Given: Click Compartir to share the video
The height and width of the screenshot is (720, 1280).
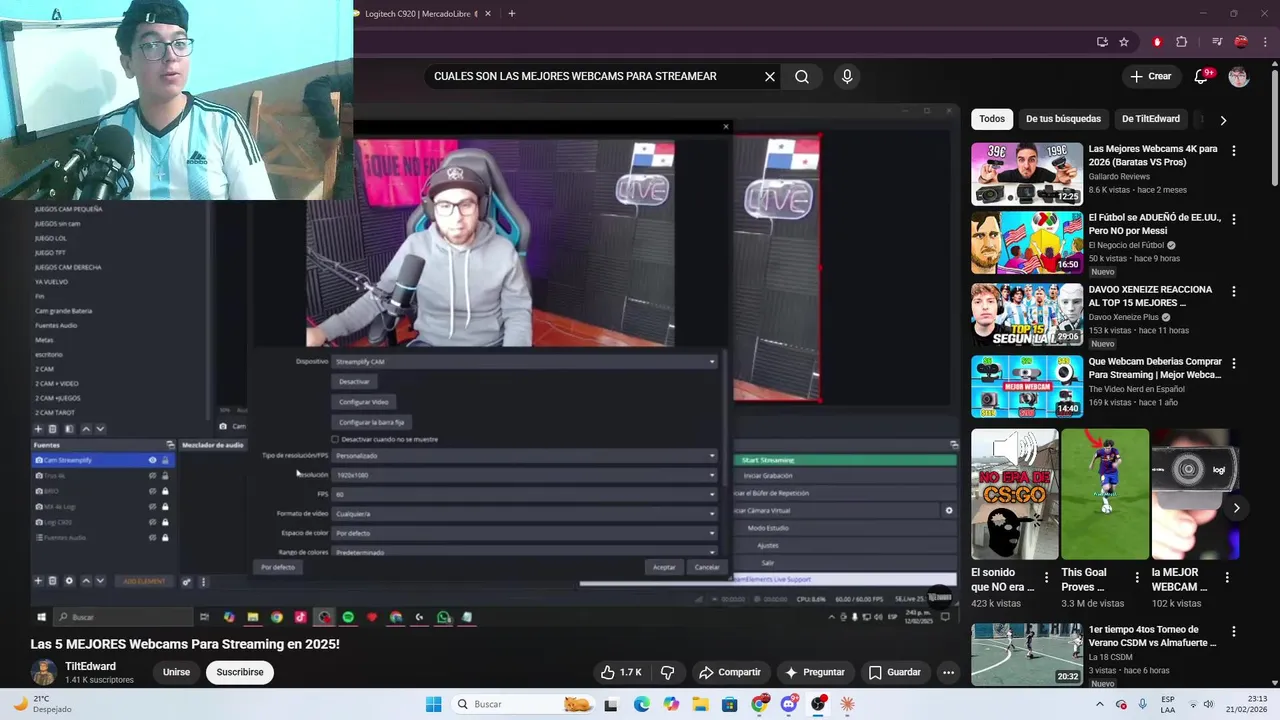Looking at the screenshot, I should point(730,672).
